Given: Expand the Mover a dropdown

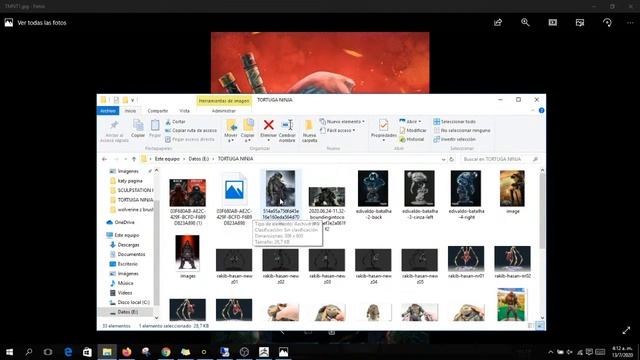Looking at the screenshot, I should (231, 141).
